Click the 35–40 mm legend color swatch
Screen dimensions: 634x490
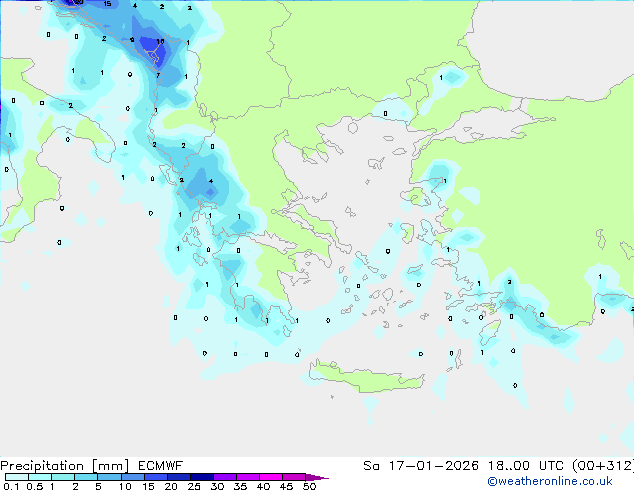[x=248, y=477]
